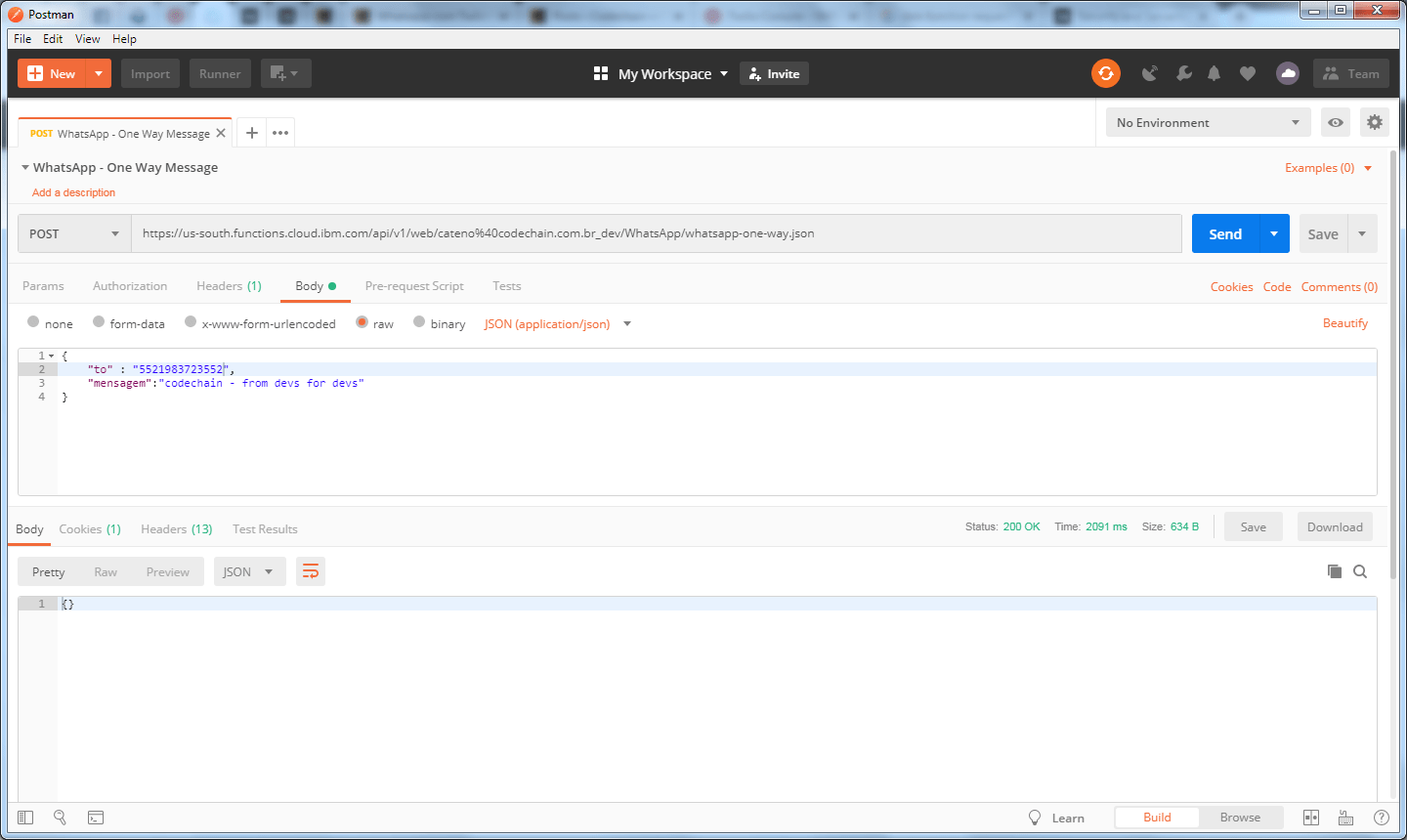Open request Headers (1) tab

tap(229, 286)
